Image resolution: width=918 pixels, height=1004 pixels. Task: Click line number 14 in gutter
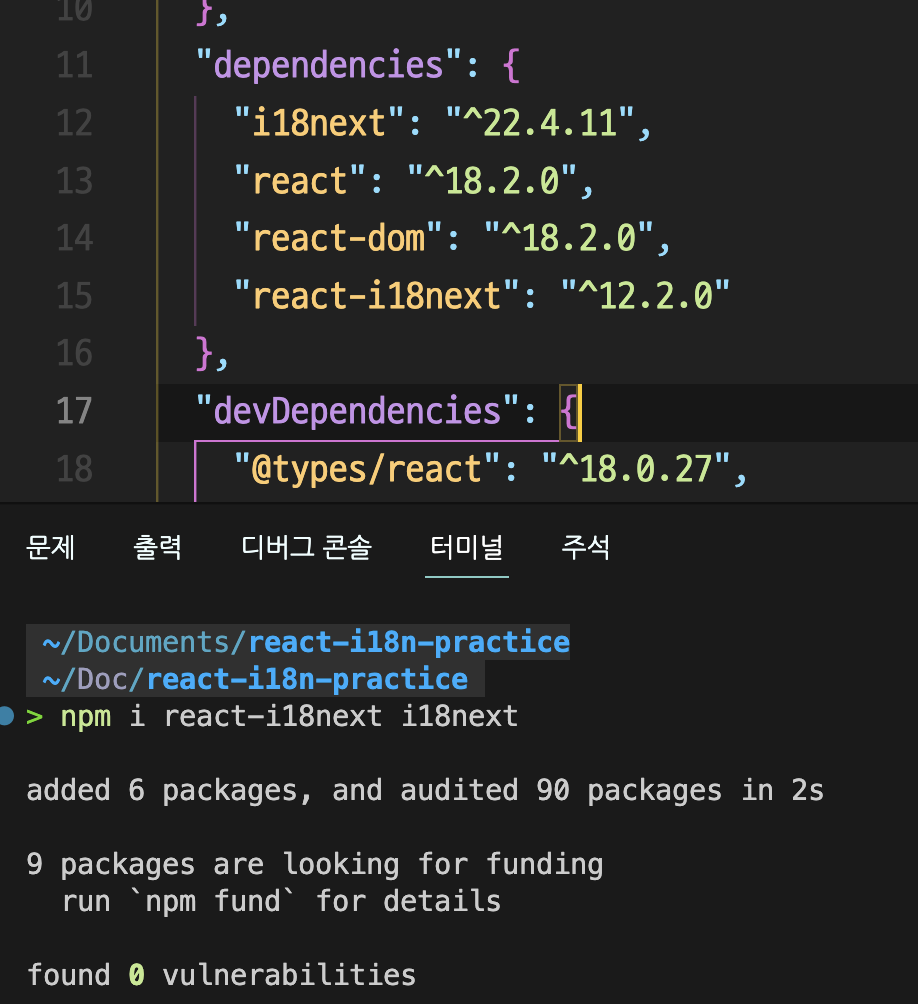click(x=75, y=239)
